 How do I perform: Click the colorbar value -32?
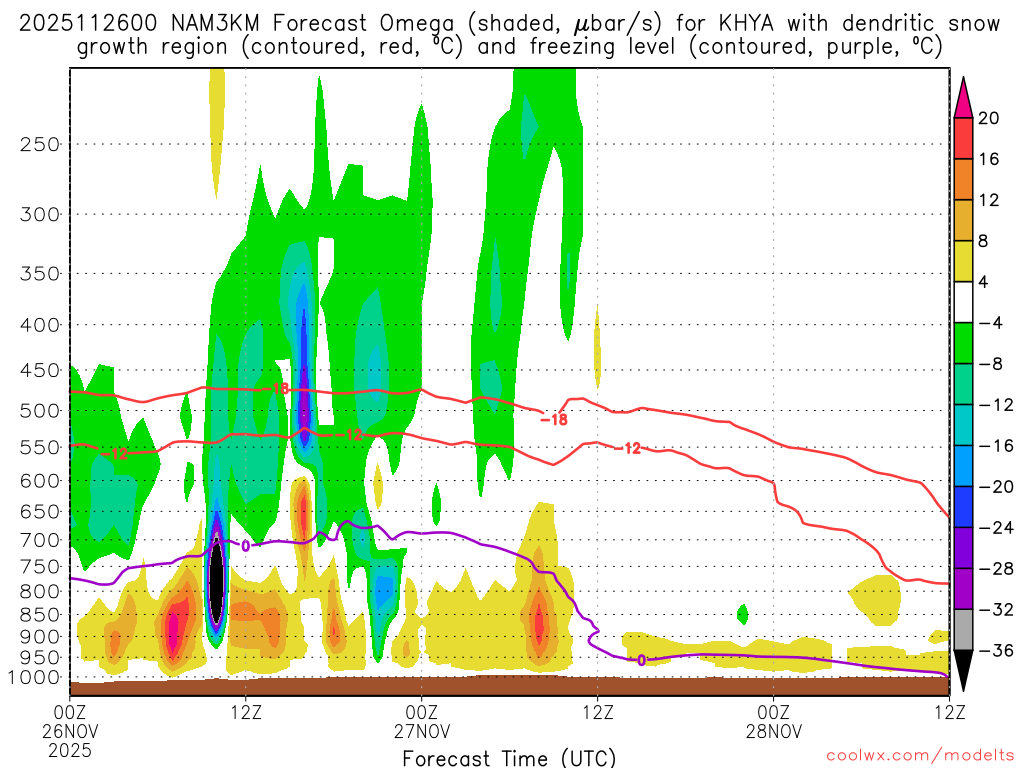click(996, 609)
